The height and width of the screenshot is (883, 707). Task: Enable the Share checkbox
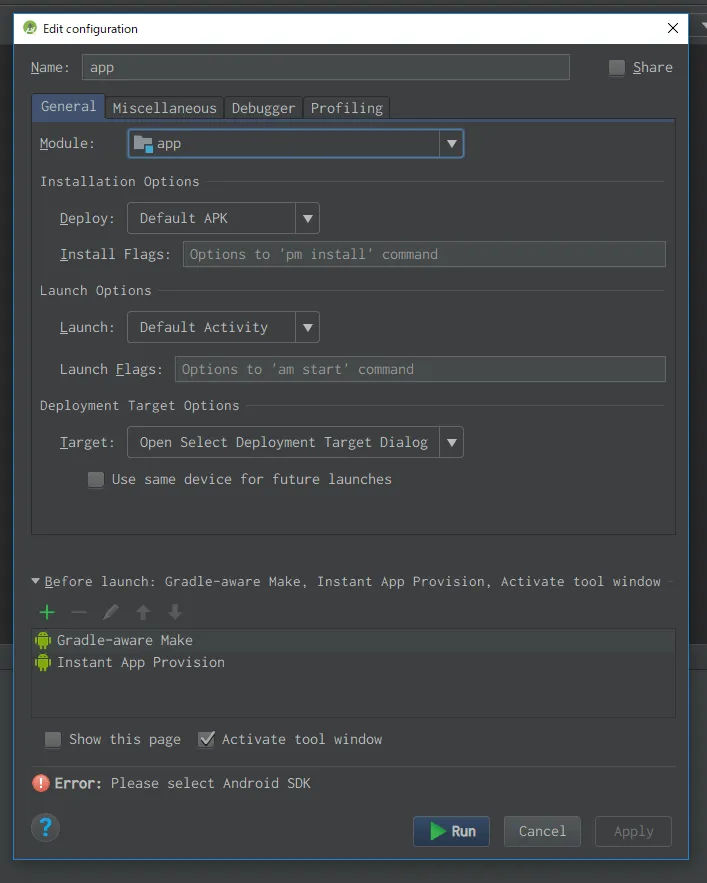point(617,68)
